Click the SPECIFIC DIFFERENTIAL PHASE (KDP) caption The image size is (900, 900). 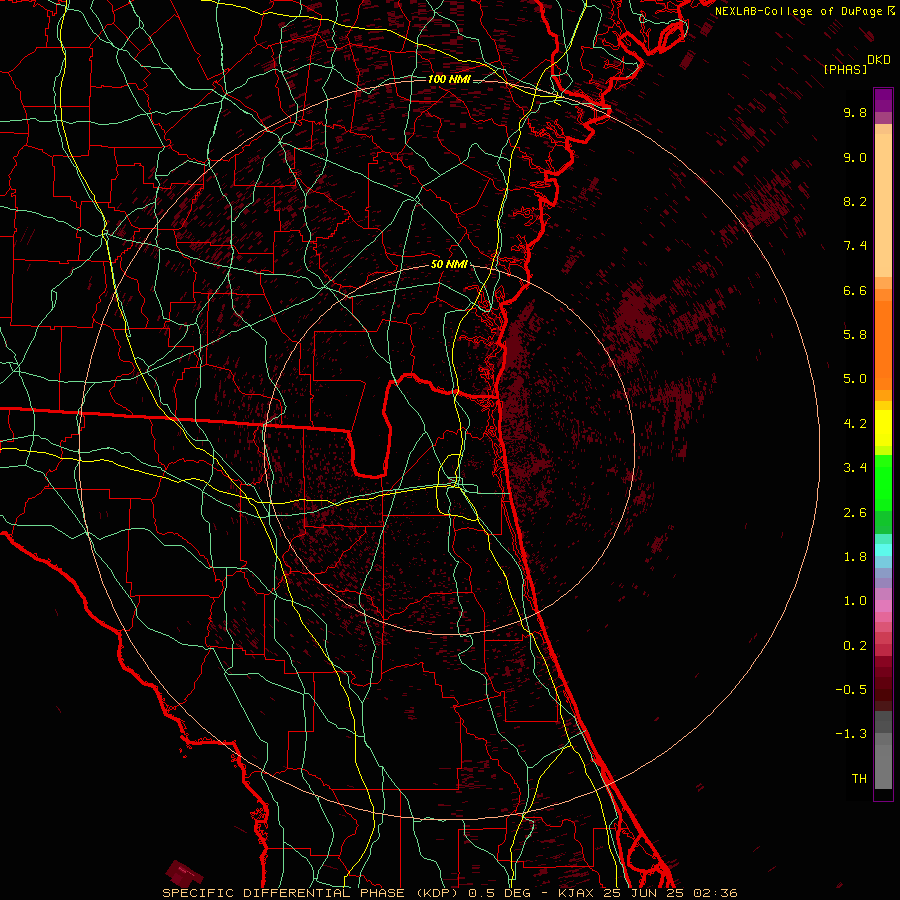click(x=312, y=893)
